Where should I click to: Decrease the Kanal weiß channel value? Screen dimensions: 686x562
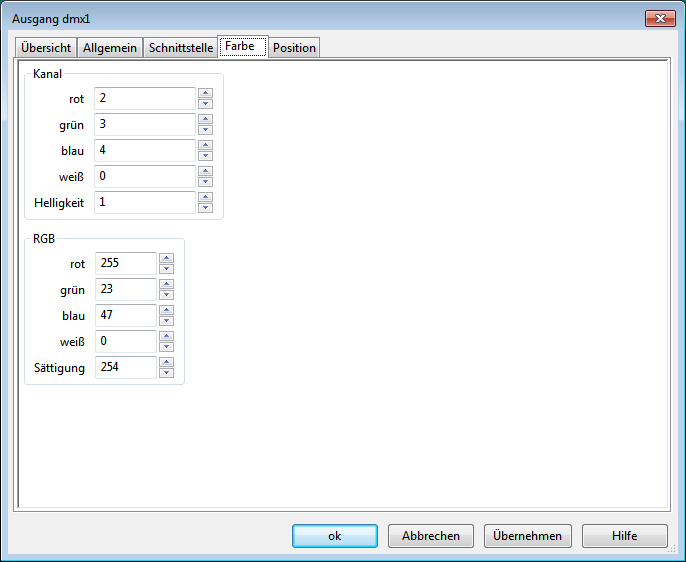pos(205,182)
